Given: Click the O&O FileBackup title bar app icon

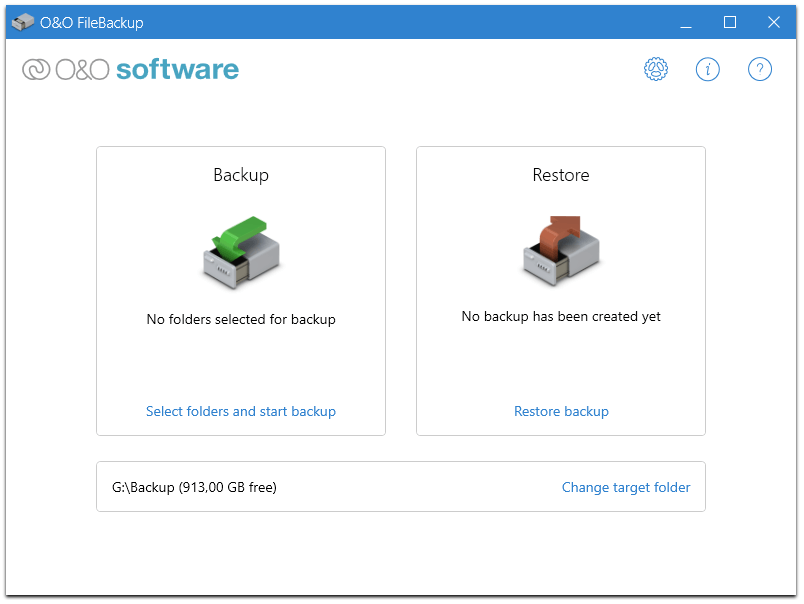Looking at the screenshot, I should pos(23,22).
